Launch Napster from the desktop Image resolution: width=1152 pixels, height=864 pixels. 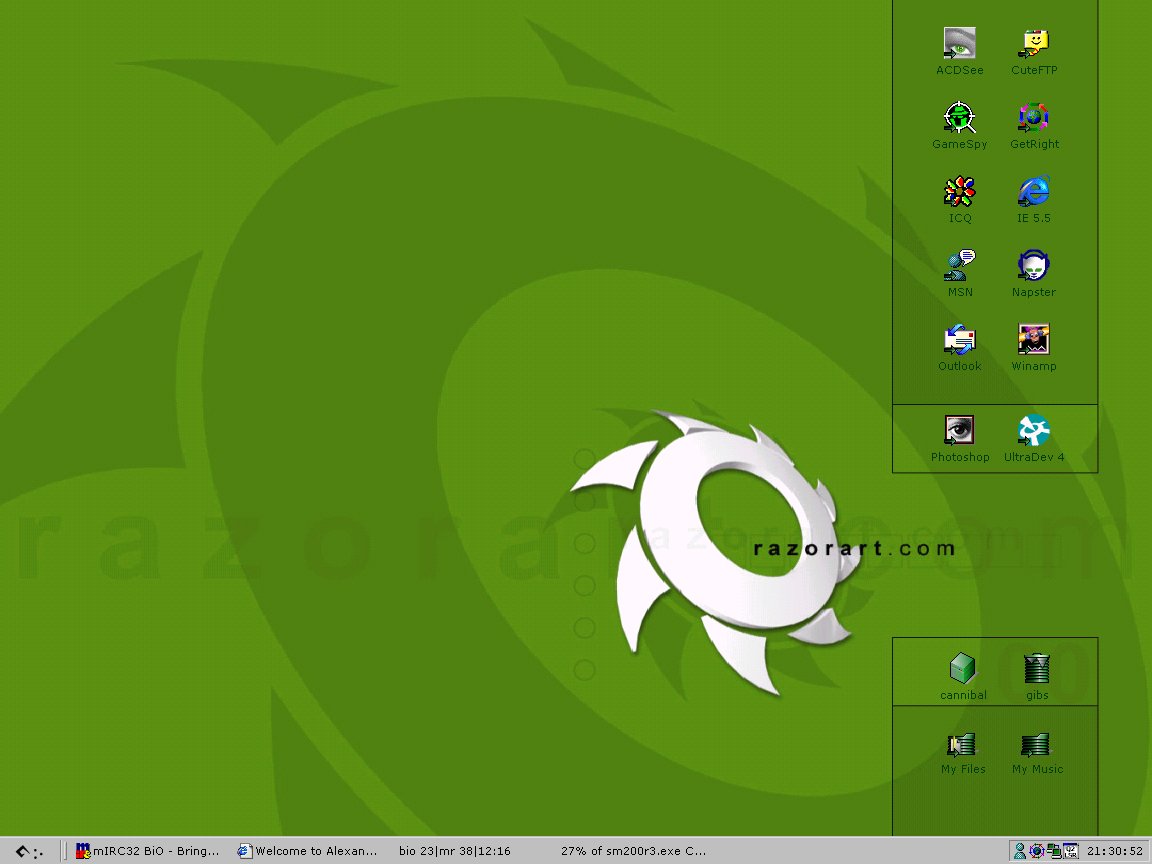coord(1033,266)
